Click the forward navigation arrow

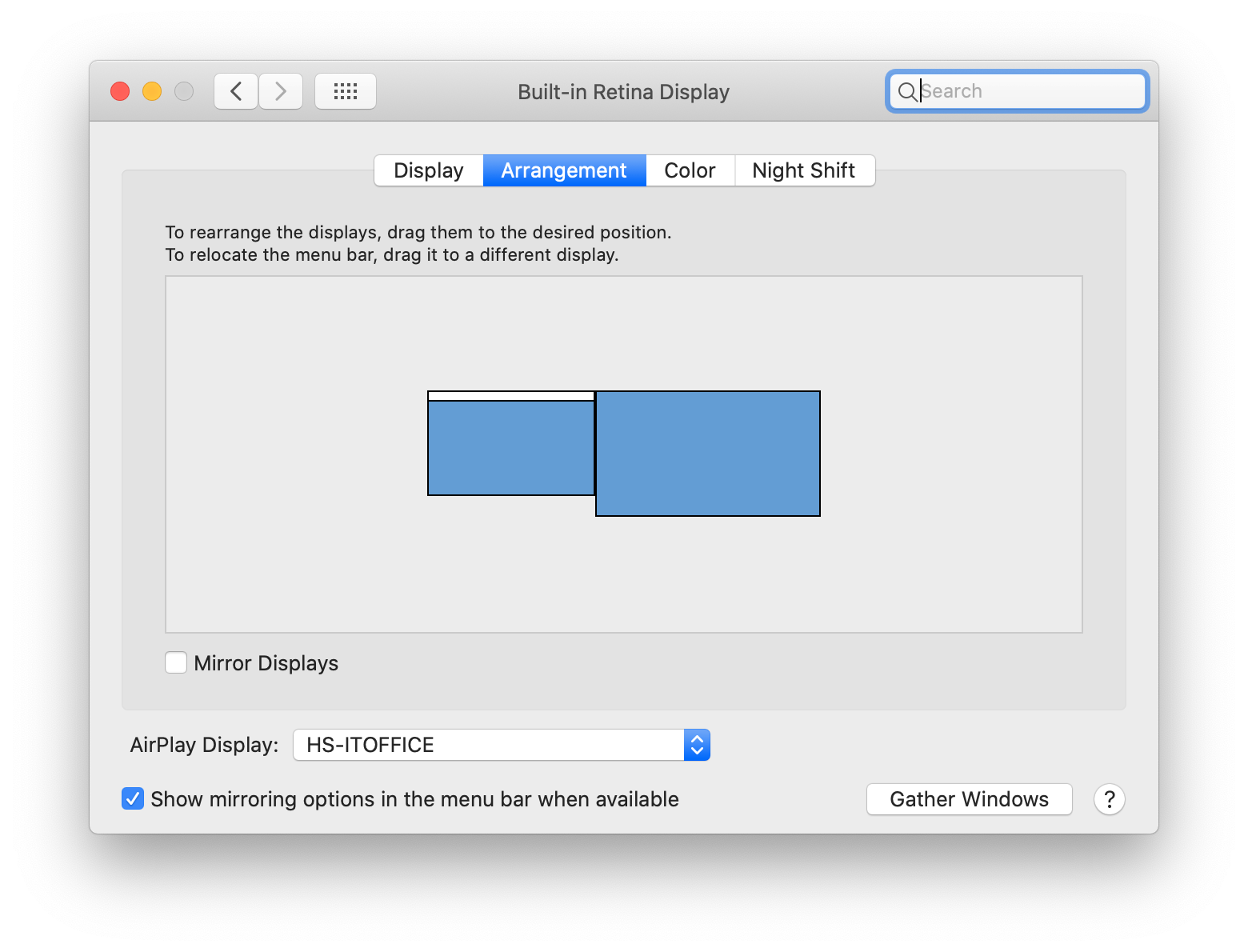pyautogui.click(x=281, y=90)
